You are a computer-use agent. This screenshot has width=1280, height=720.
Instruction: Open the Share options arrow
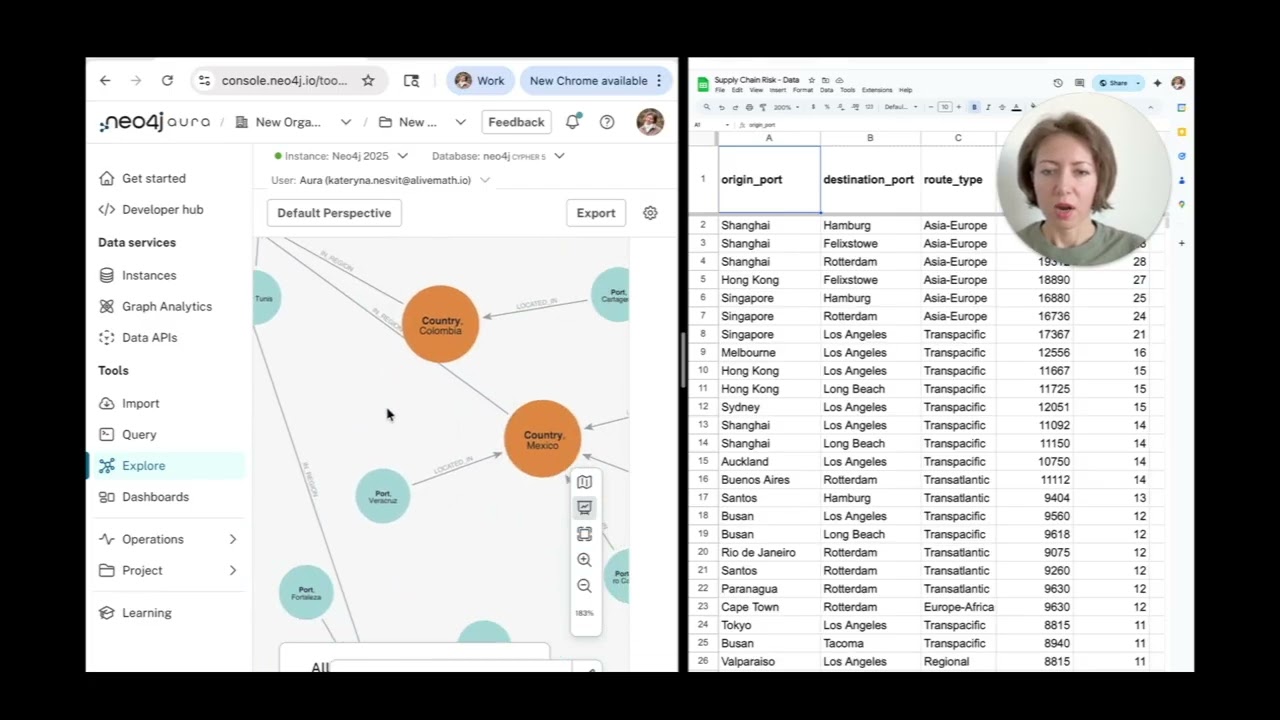point(1138,83)
